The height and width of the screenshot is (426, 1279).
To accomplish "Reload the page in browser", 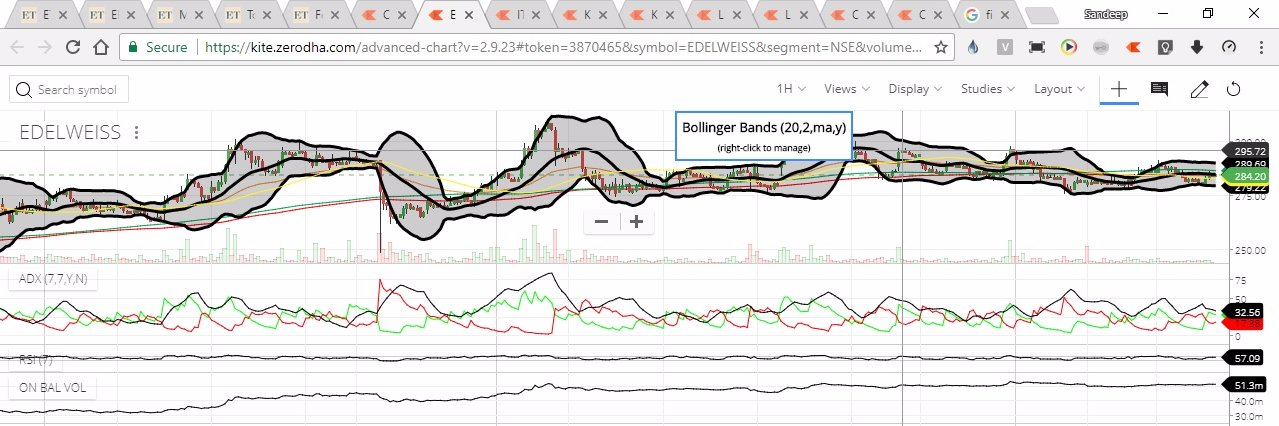I will point(73,47).
